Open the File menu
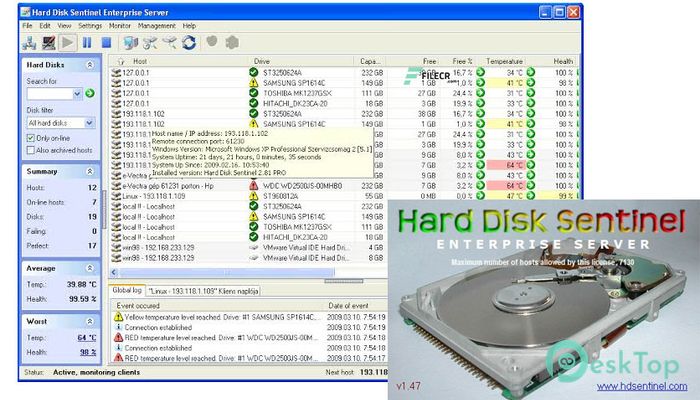700x400 pixels. pyautogui.click(x=27, y=26)
